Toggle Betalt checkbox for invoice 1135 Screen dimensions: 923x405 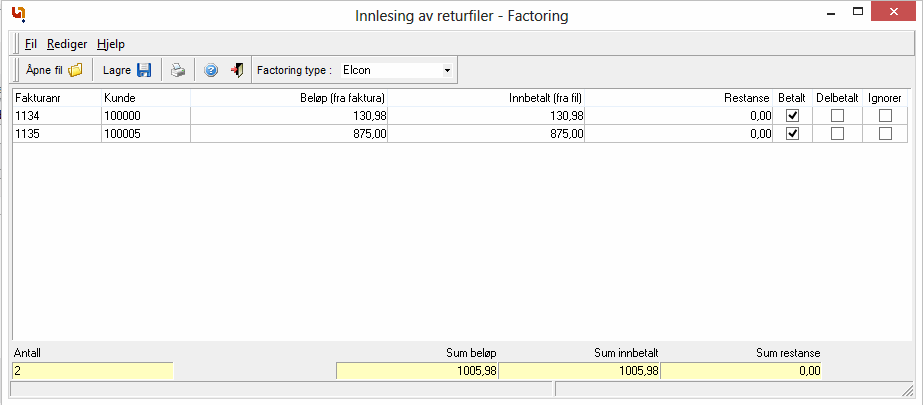tap(793, 134)
